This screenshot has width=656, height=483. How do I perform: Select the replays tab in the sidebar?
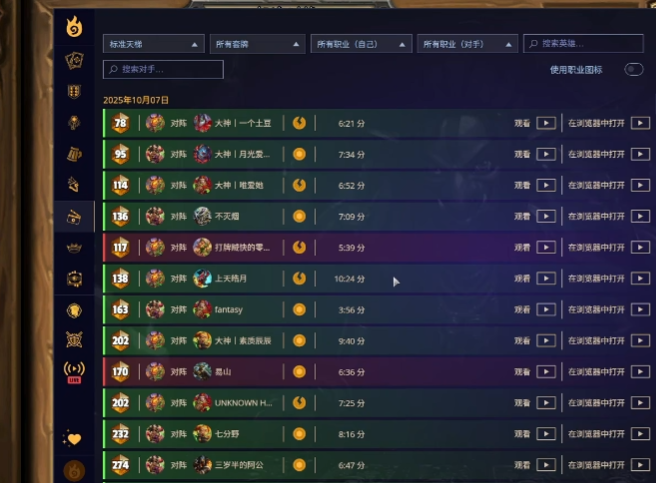pos(74,217)
